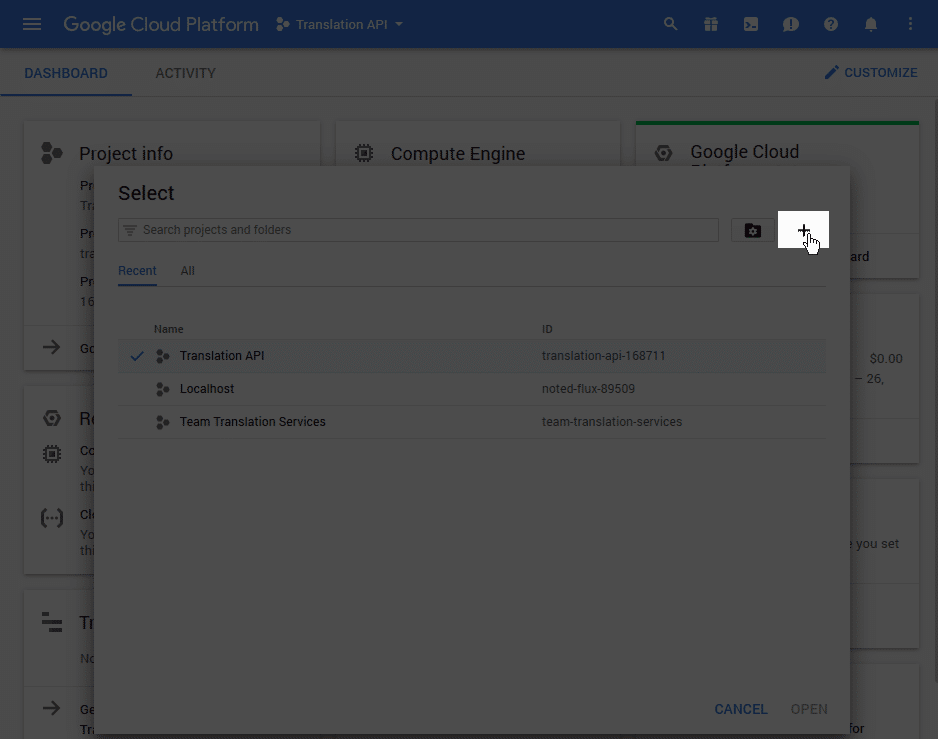The height and width of the screenshot is (739, 938).
Task: Click the Google Cloud Platform status hexagon icon
Action: tap(663, 153)
